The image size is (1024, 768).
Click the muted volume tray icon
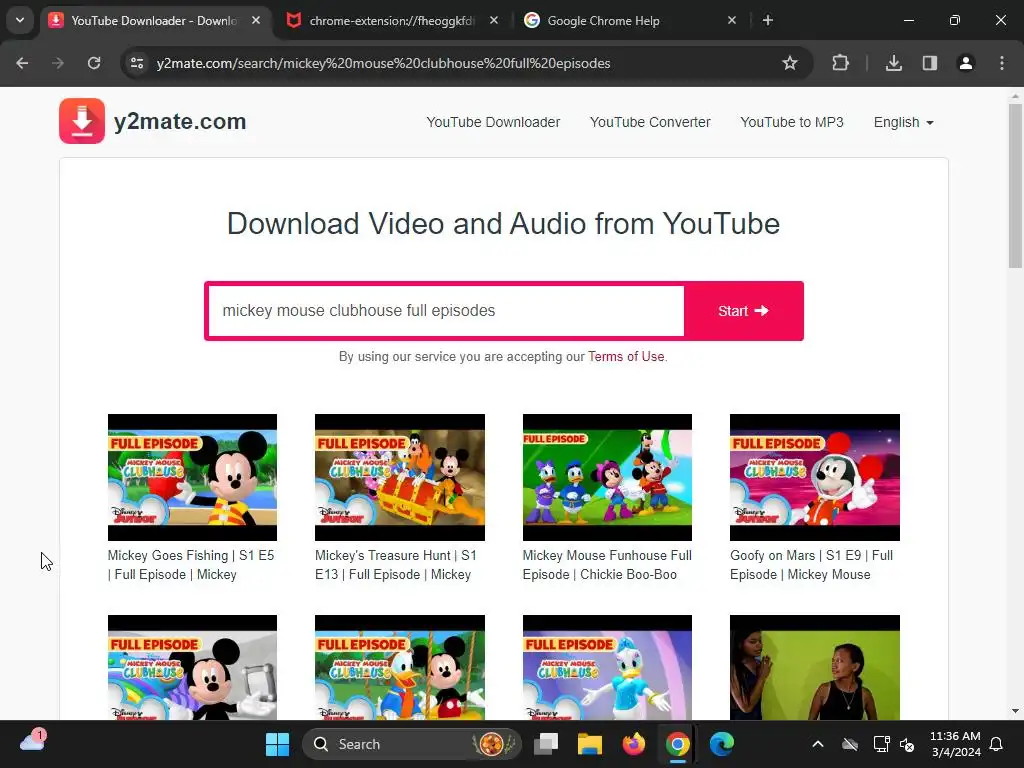click(907, 744)
